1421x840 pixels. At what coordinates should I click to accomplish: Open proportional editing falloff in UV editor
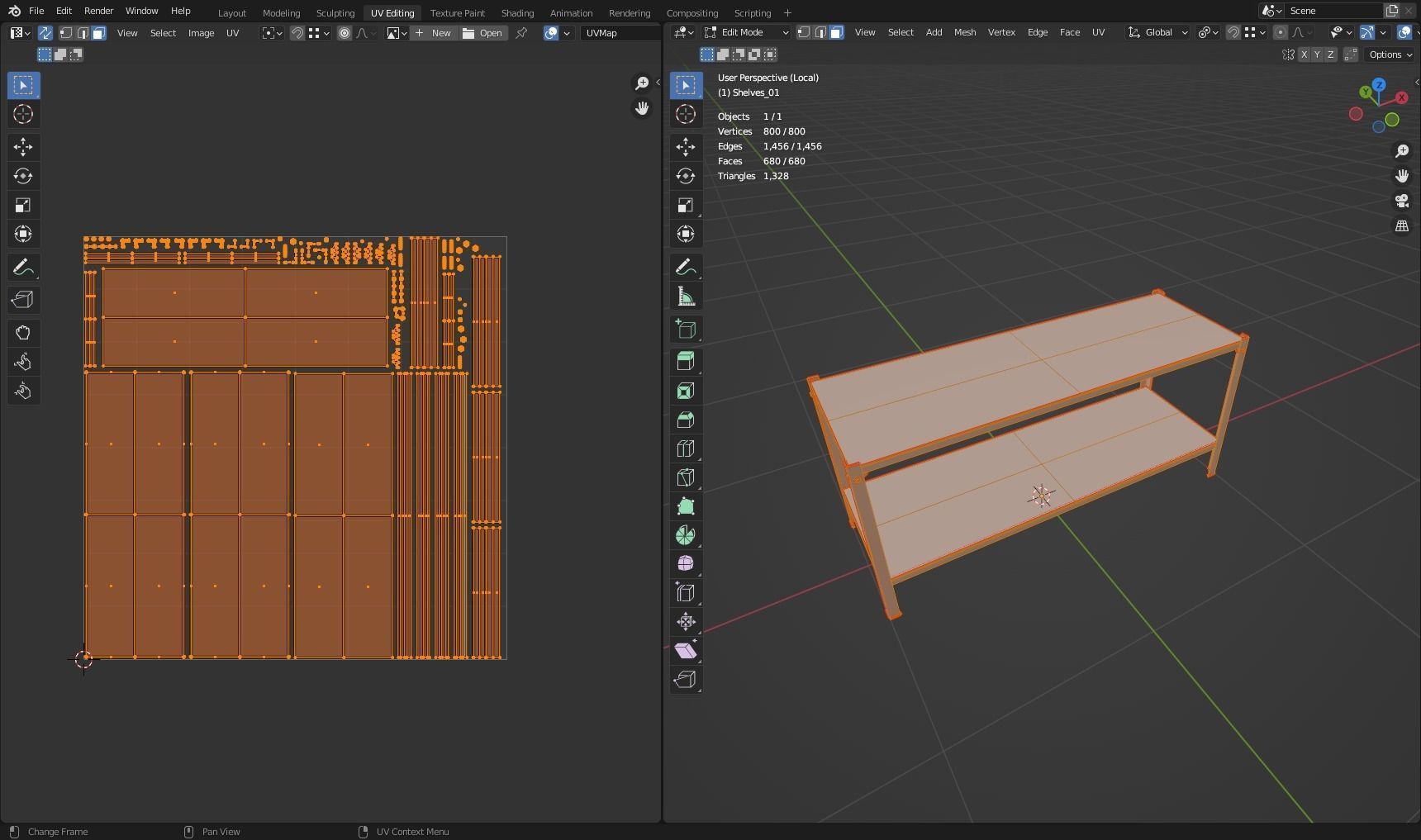365,33
